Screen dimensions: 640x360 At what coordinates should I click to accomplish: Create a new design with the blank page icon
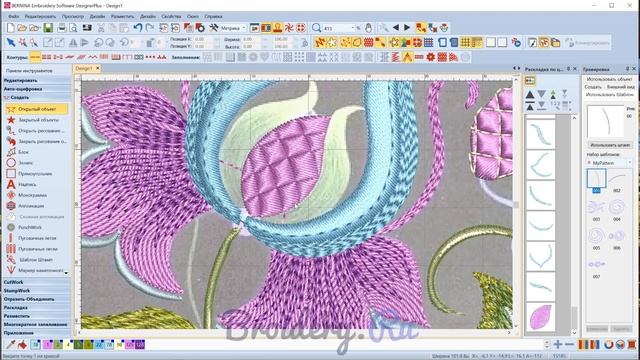(x=11, y=28)
